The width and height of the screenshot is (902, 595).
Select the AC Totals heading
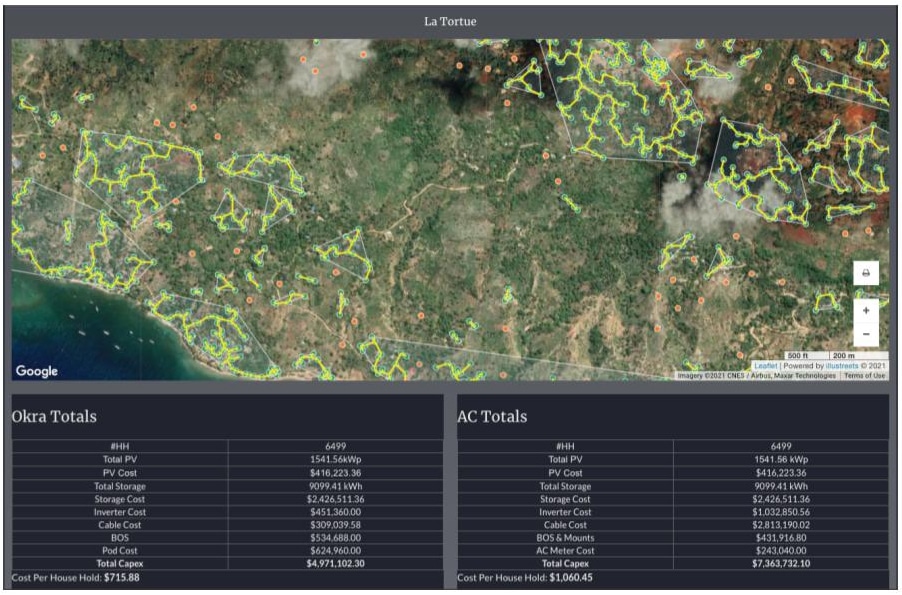[492, 416]
